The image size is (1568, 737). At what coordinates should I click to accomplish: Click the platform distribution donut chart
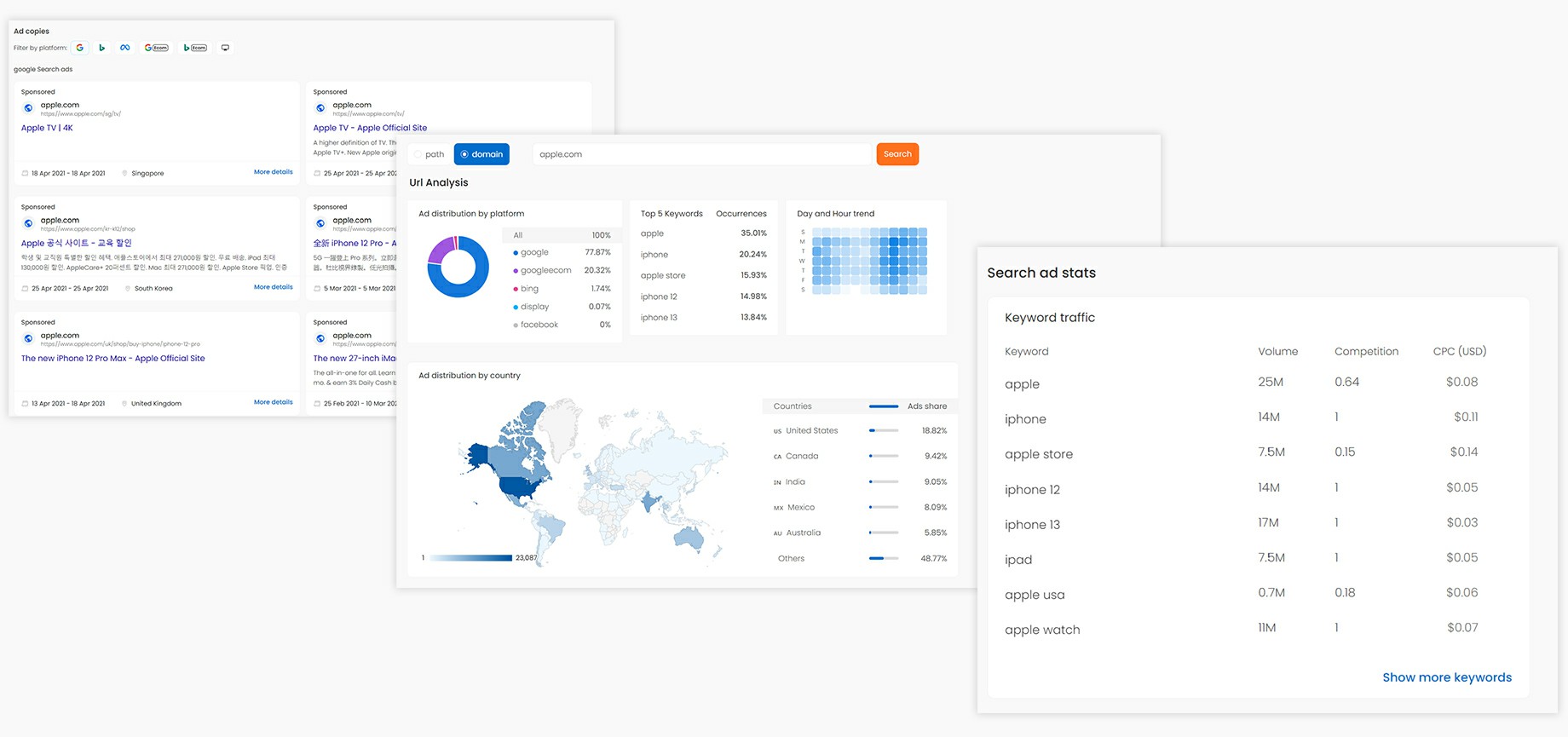(458, 267)
